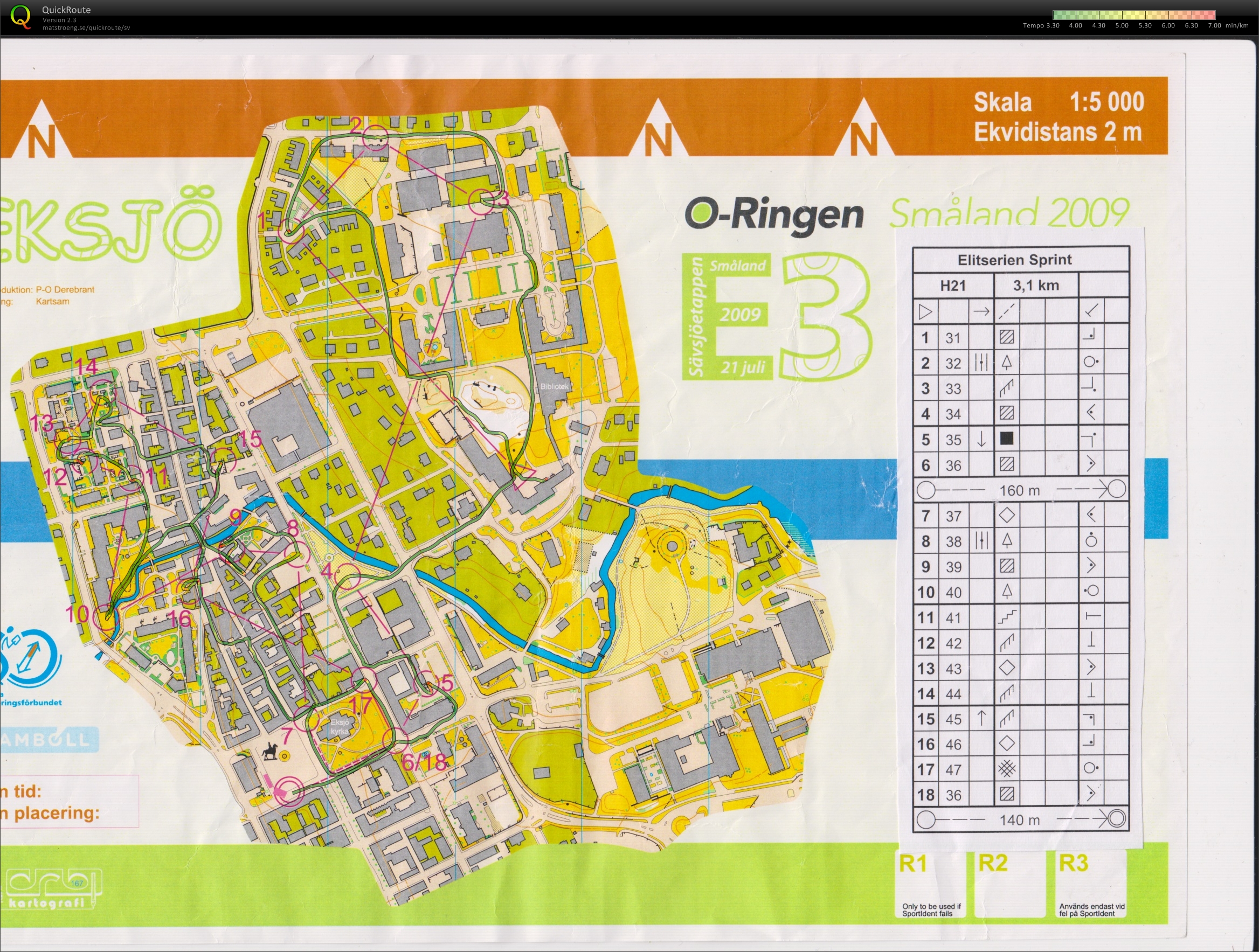Click the 160 m marked route row
This screenshot has width=1259, height=952.
coord(1021,489)
